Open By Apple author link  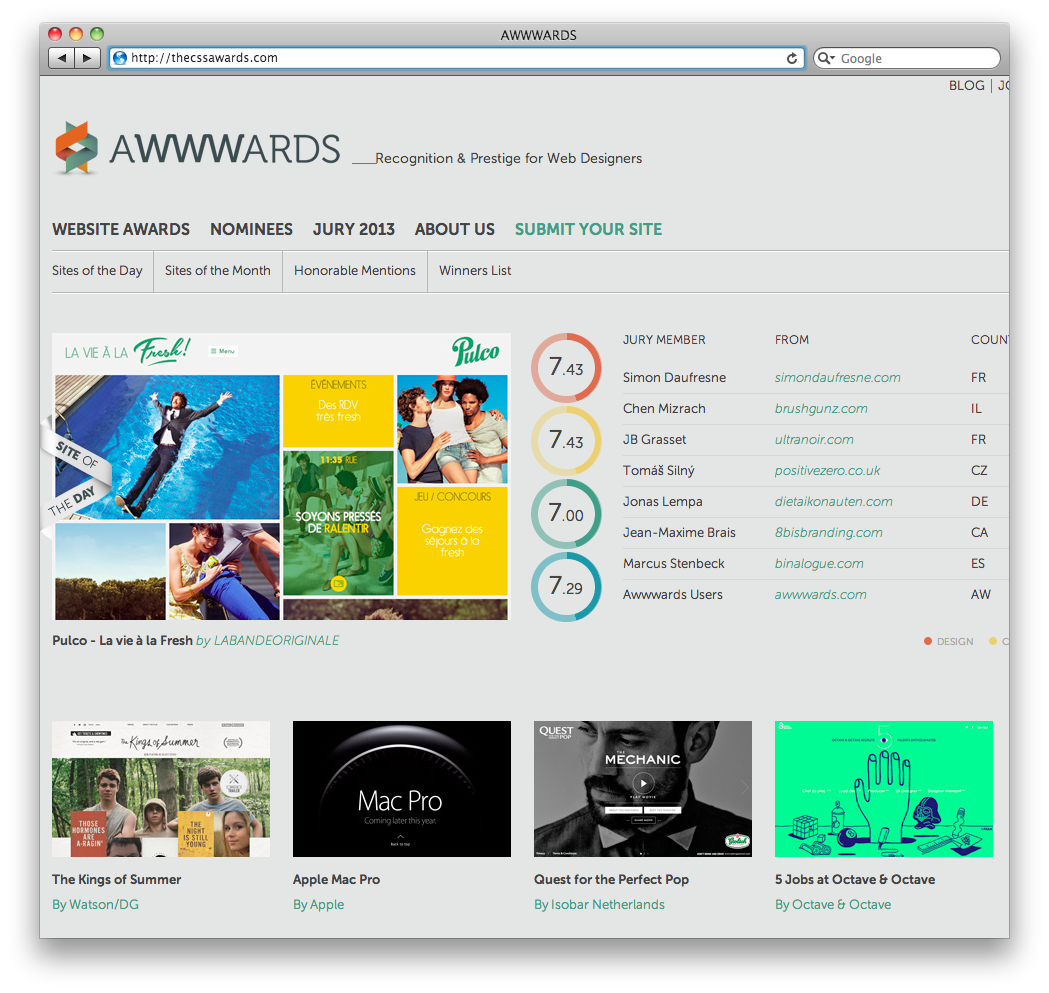click(x=318, y=904)
